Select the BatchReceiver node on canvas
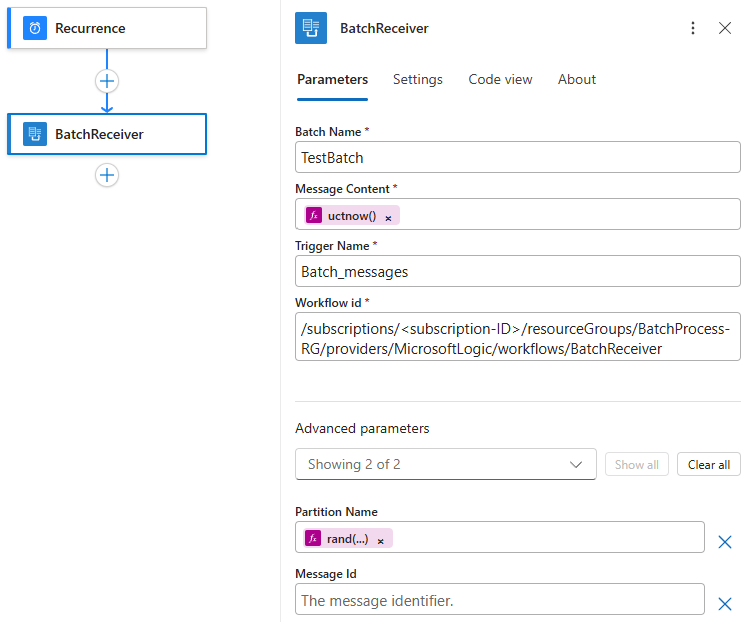The height and width of the screenshot is (622, 748). coord(107,134)
